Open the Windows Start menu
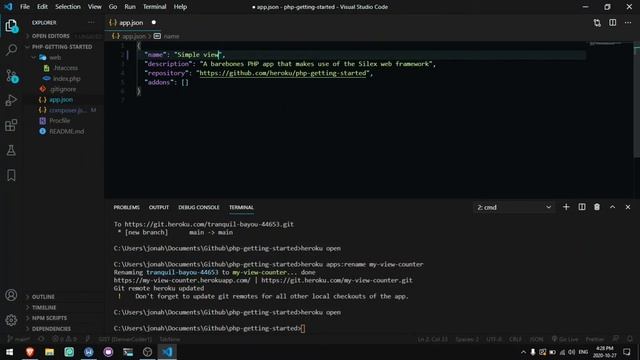 9,352
